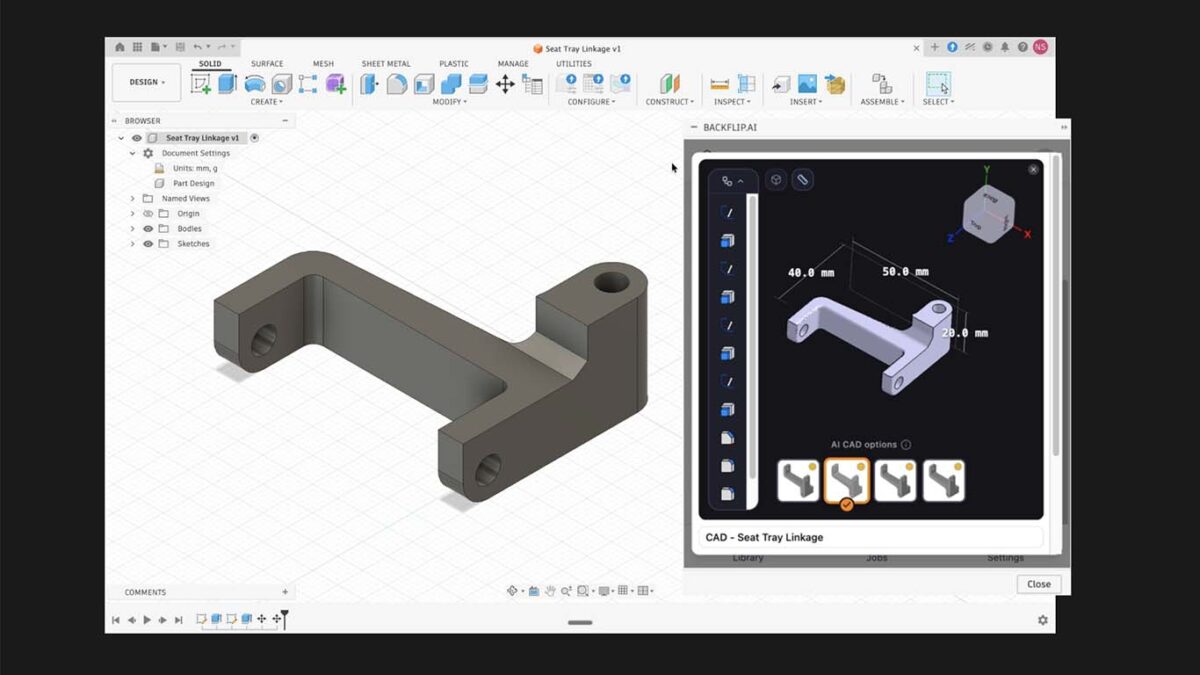Select the Offset Plane construct icon
Screen dimensions: 1200x675
pos(669,84)
